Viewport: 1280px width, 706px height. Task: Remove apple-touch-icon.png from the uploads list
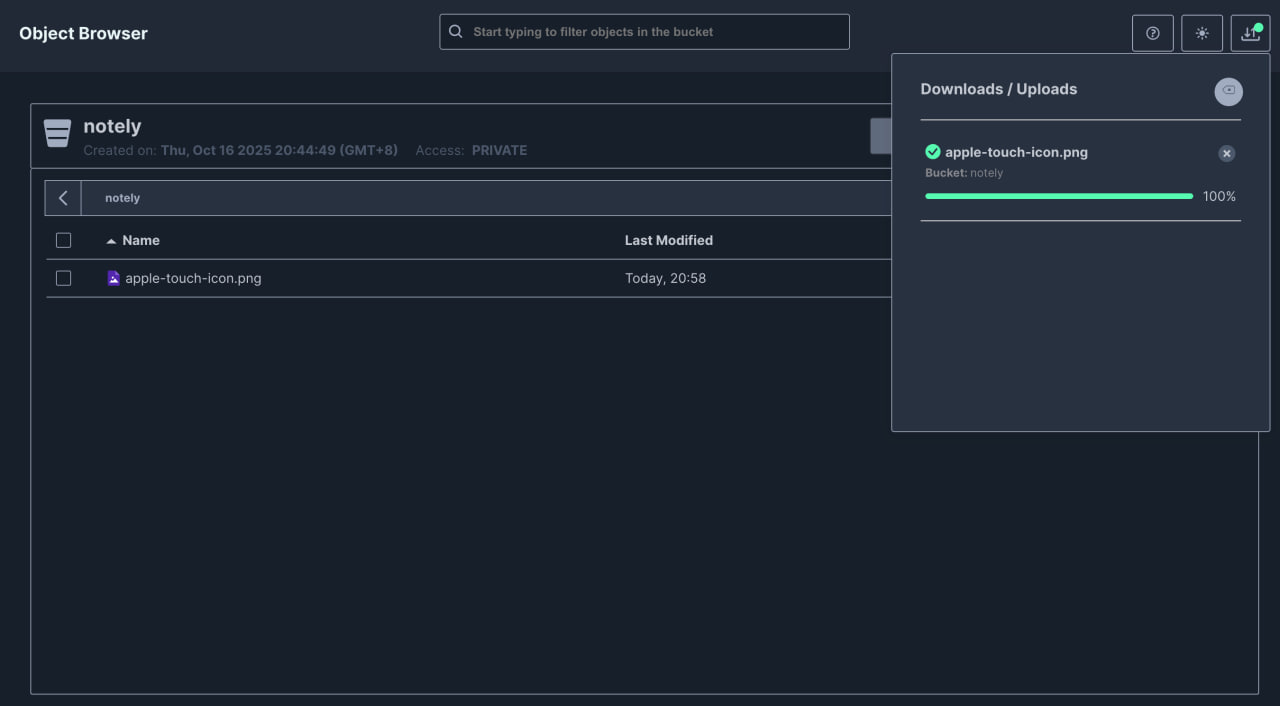pyautogui.click(x=1226, y=153)
